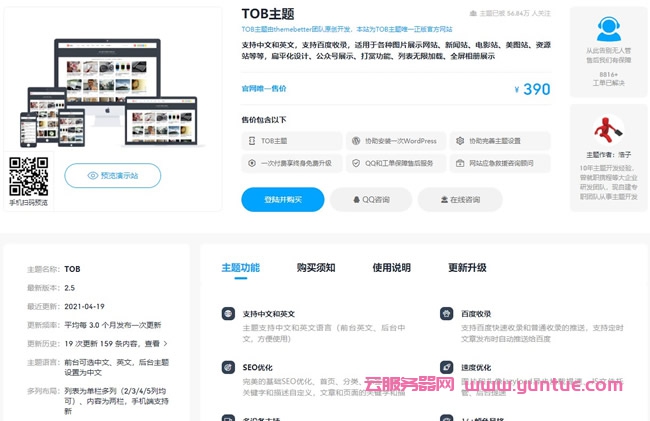Click the 支持中文和英文 feature icon
Screen dimensions: 650x421
pos(228,314)
